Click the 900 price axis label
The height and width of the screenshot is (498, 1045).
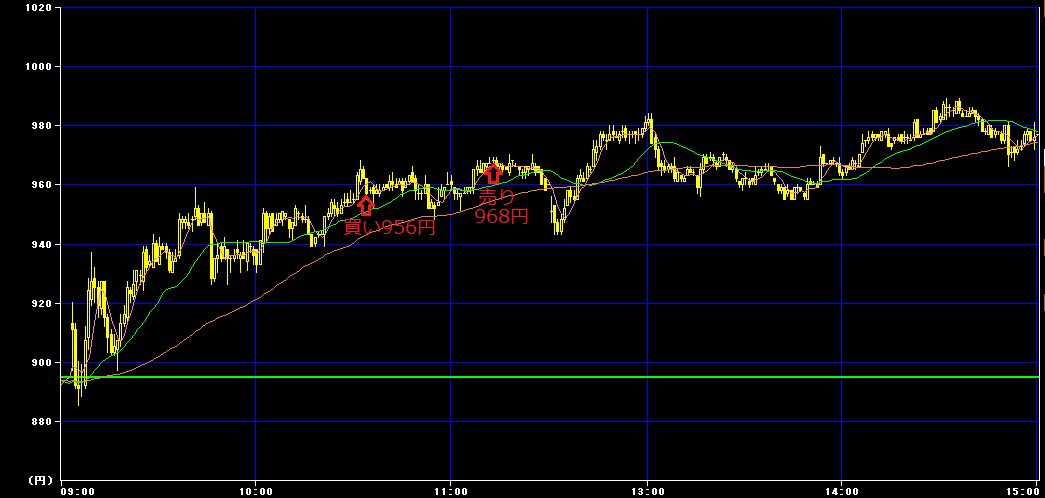click(x=43, y=363)
